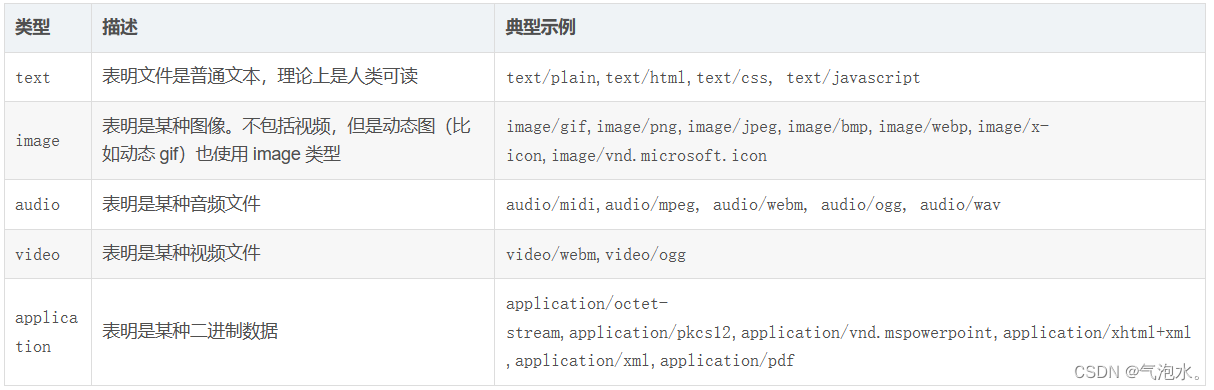Screen dimensions: 1214x390
Task: Click the audio/midi examples cell
Action: pyautogui.click(x=850, y=205)
